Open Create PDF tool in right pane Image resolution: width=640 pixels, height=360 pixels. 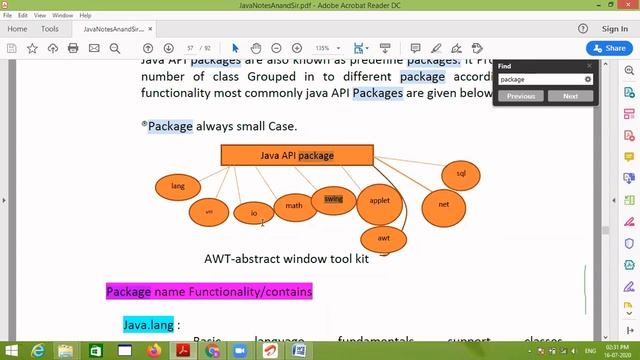[x=629, y=136]
